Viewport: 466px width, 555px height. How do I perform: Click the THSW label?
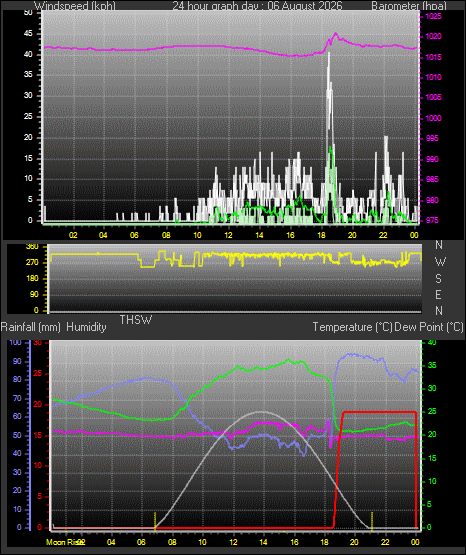pyautogui.click(x=136, y=320)
